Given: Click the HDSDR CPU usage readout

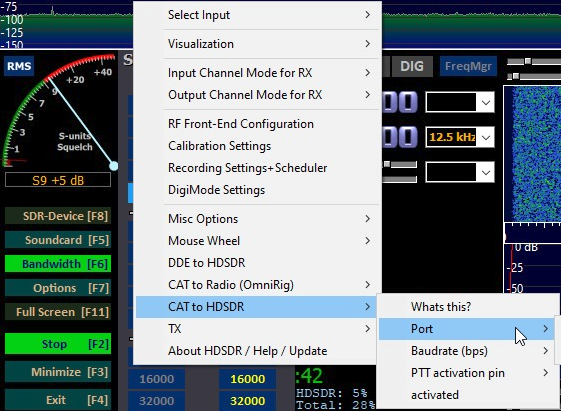Looking at the screenshot, I should coord(332,393).
